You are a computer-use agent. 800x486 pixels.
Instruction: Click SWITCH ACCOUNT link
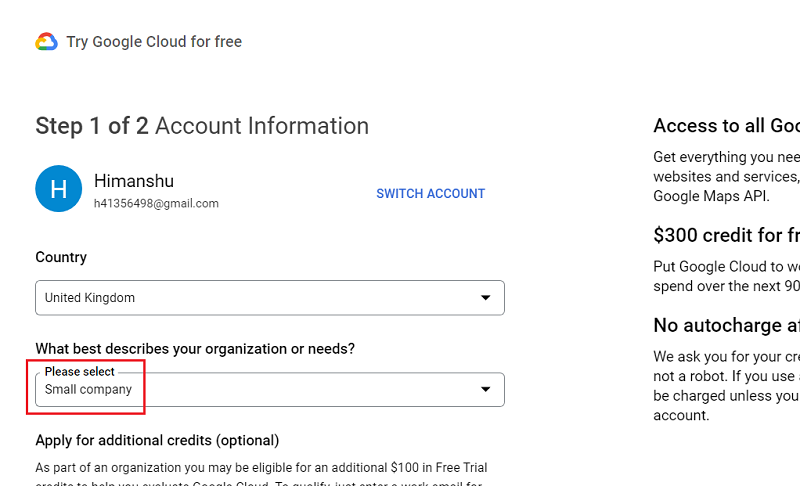coord(431,194)
